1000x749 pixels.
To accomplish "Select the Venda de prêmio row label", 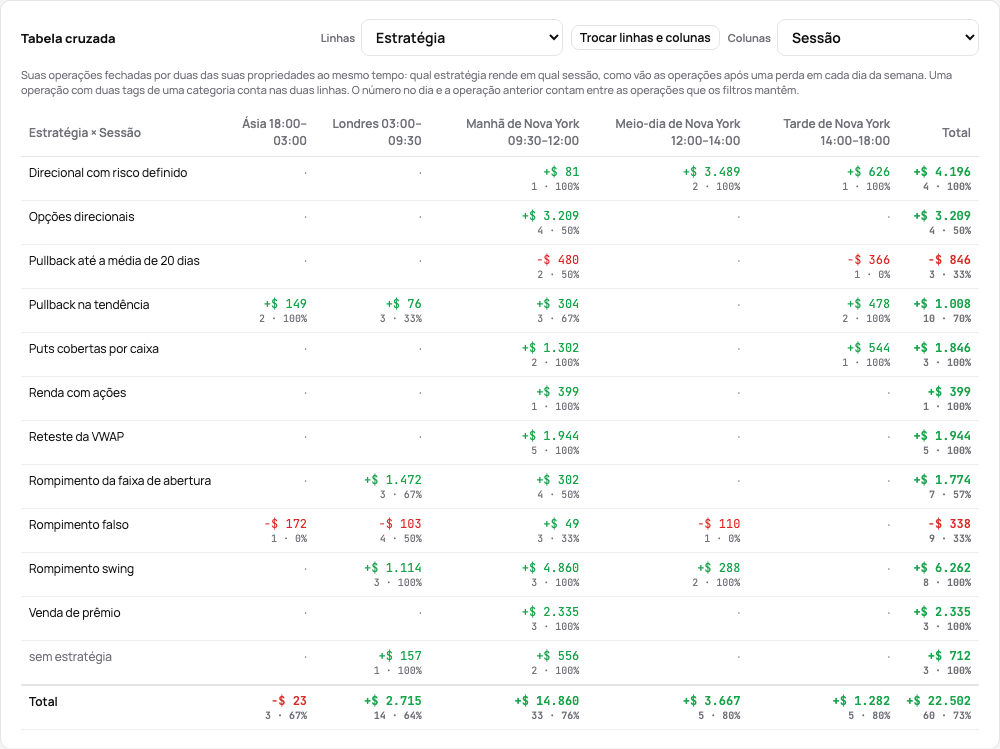I will coord(75,613).
